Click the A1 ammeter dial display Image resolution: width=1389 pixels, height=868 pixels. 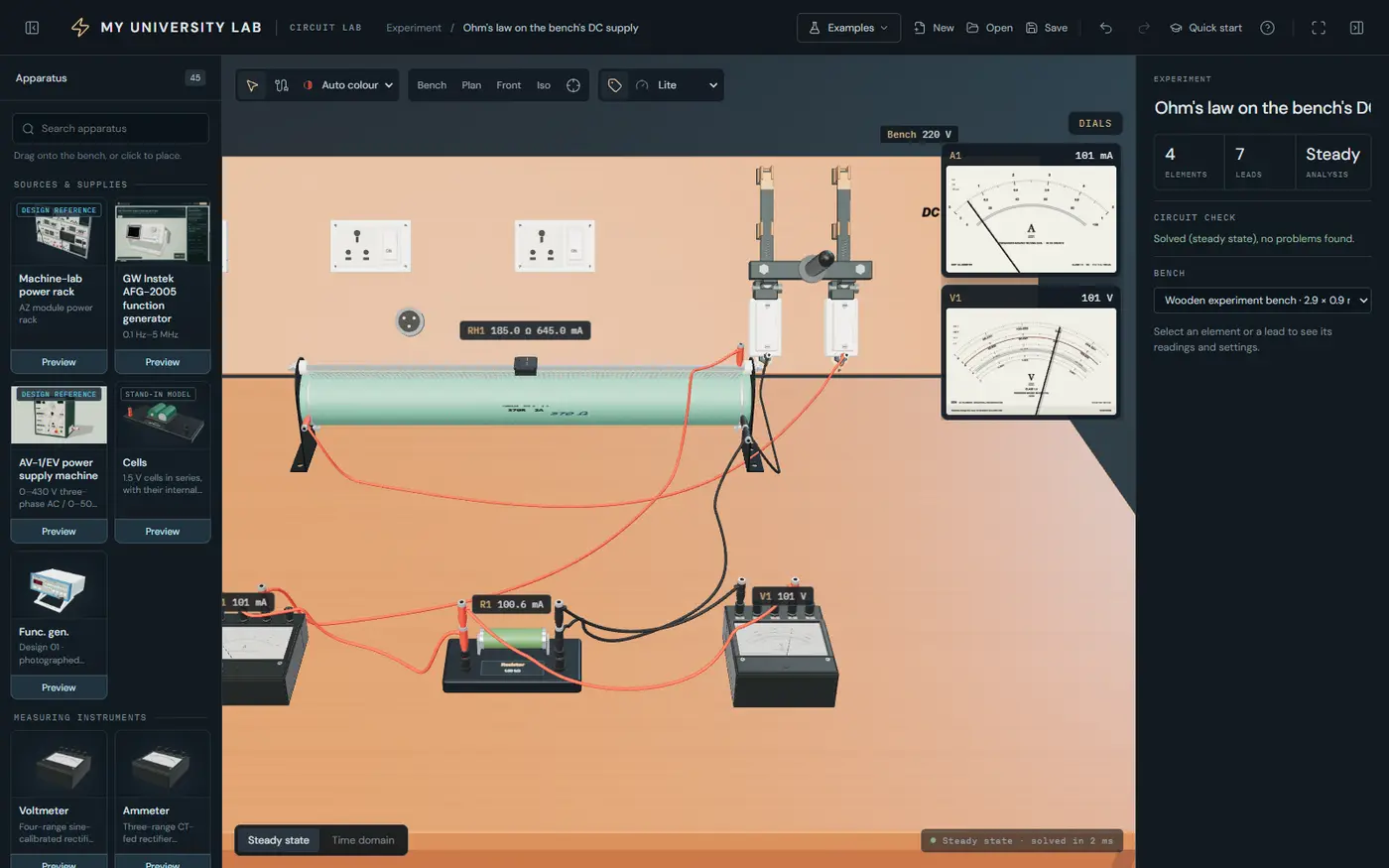pyautogui.click(x=1031, y=219)
